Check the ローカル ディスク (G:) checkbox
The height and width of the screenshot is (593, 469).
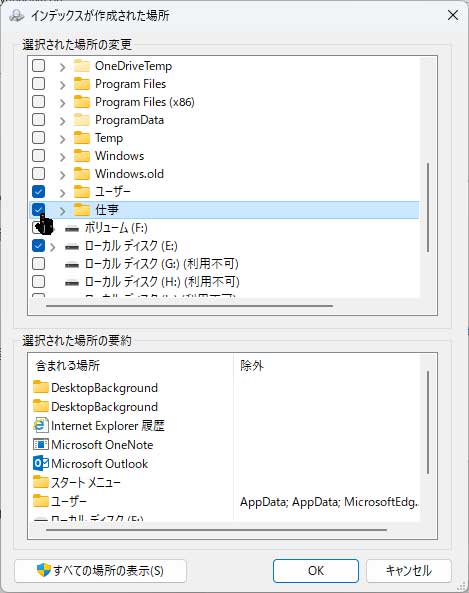39,264
